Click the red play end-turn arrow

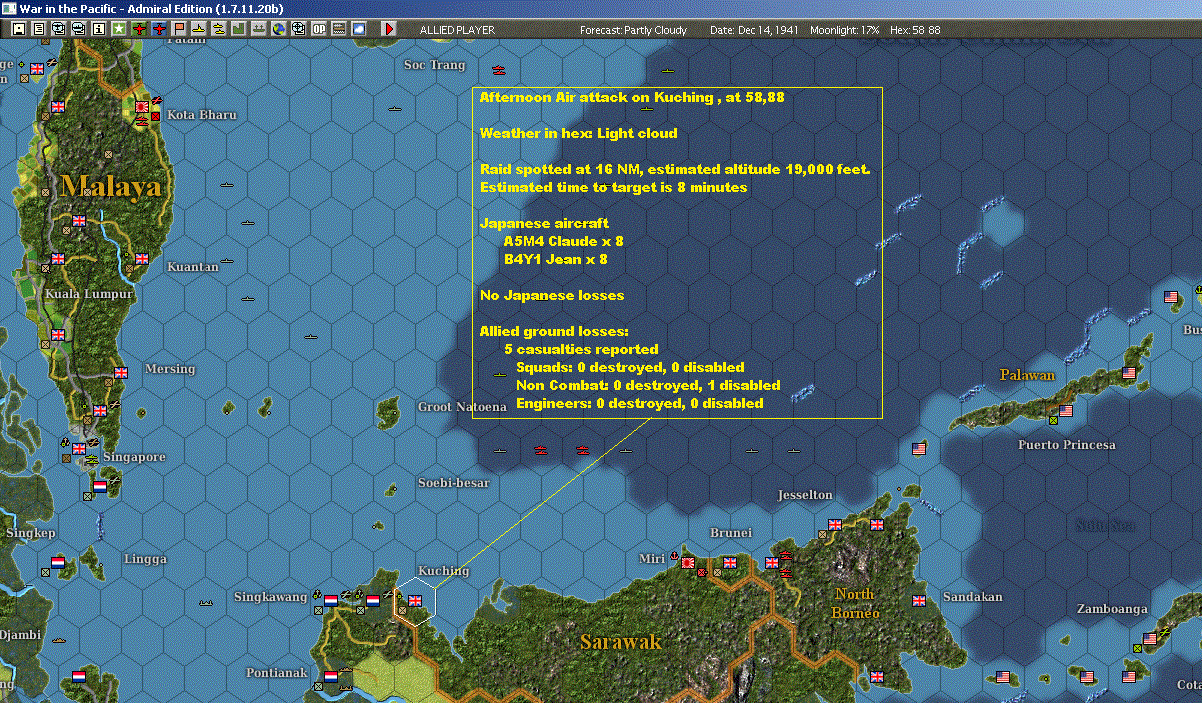coord(389,29)
